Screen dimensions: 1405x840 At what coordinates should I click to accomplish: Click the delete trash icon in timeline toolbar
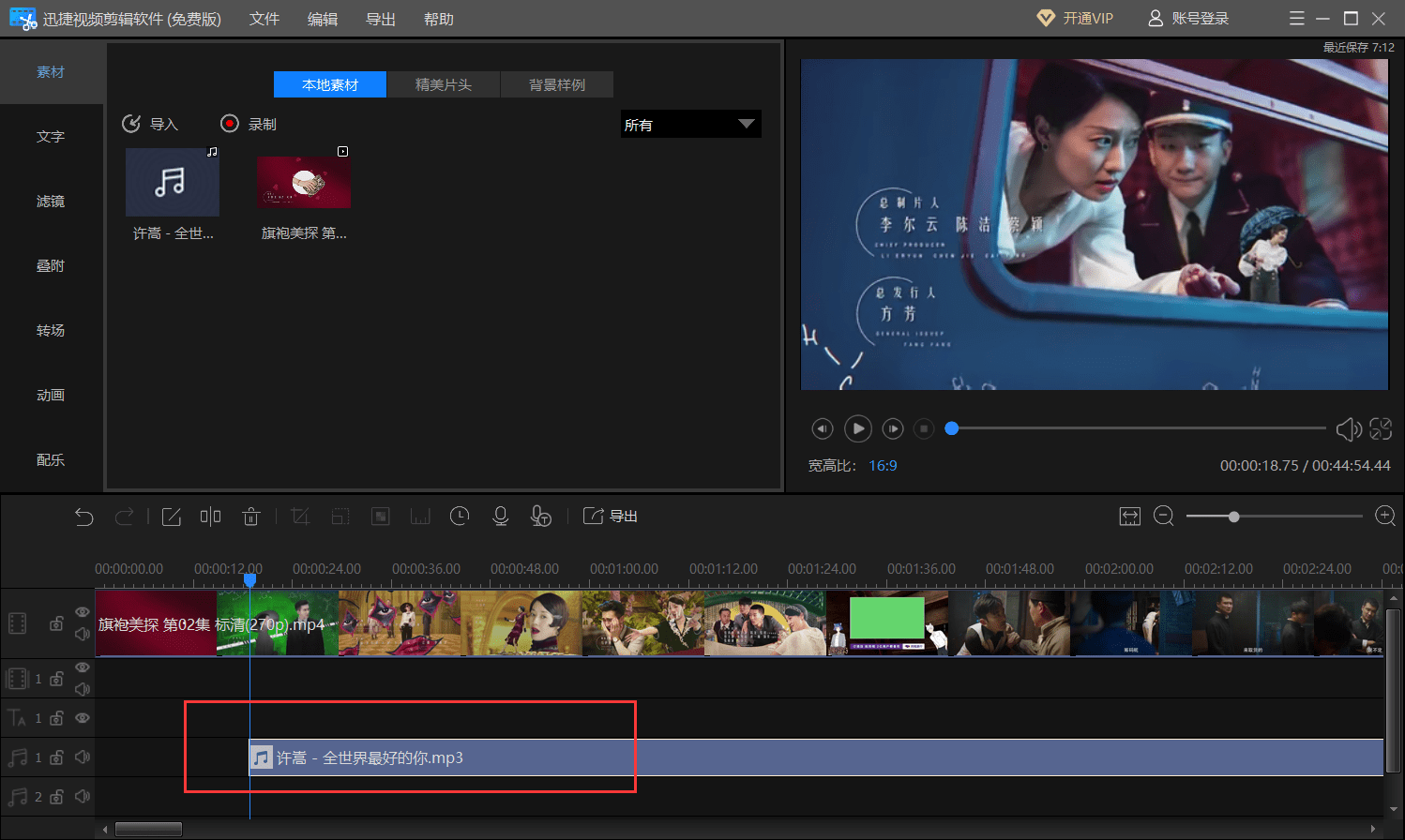coord(250,517)
